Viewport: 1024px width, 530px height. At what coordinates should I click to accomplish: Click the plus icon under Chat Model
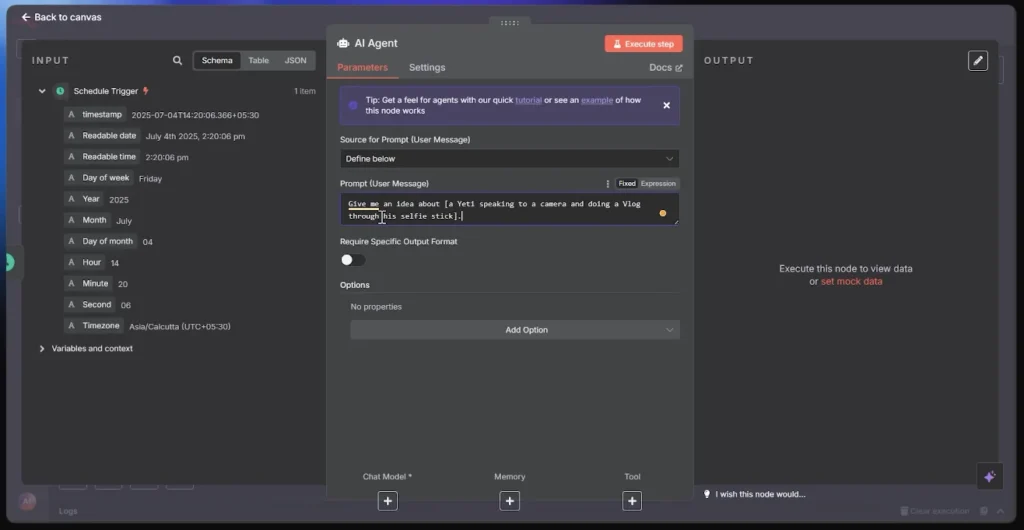(x=388, y=501)
